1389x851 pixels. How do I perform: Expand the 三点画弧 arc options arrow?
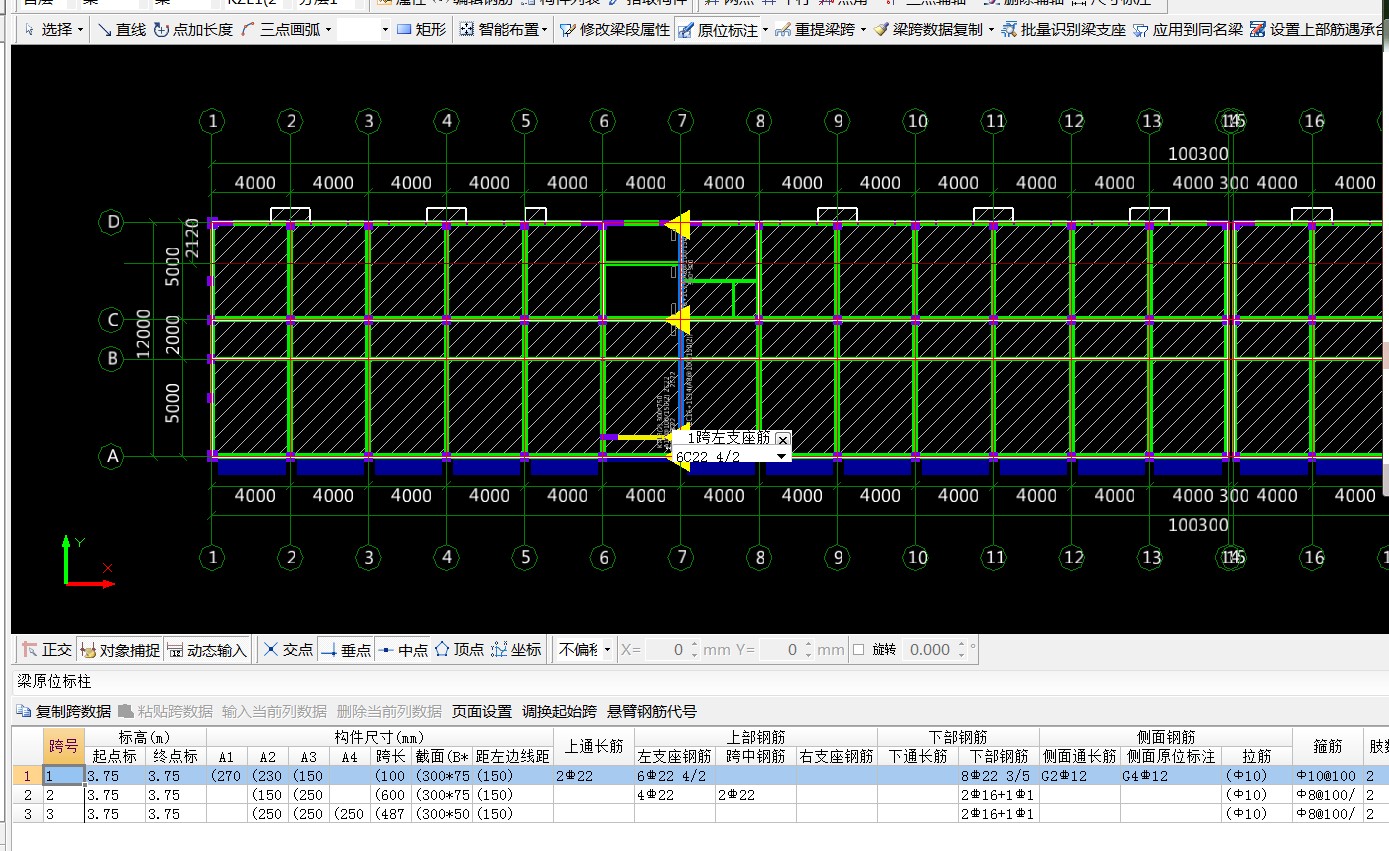328,30
